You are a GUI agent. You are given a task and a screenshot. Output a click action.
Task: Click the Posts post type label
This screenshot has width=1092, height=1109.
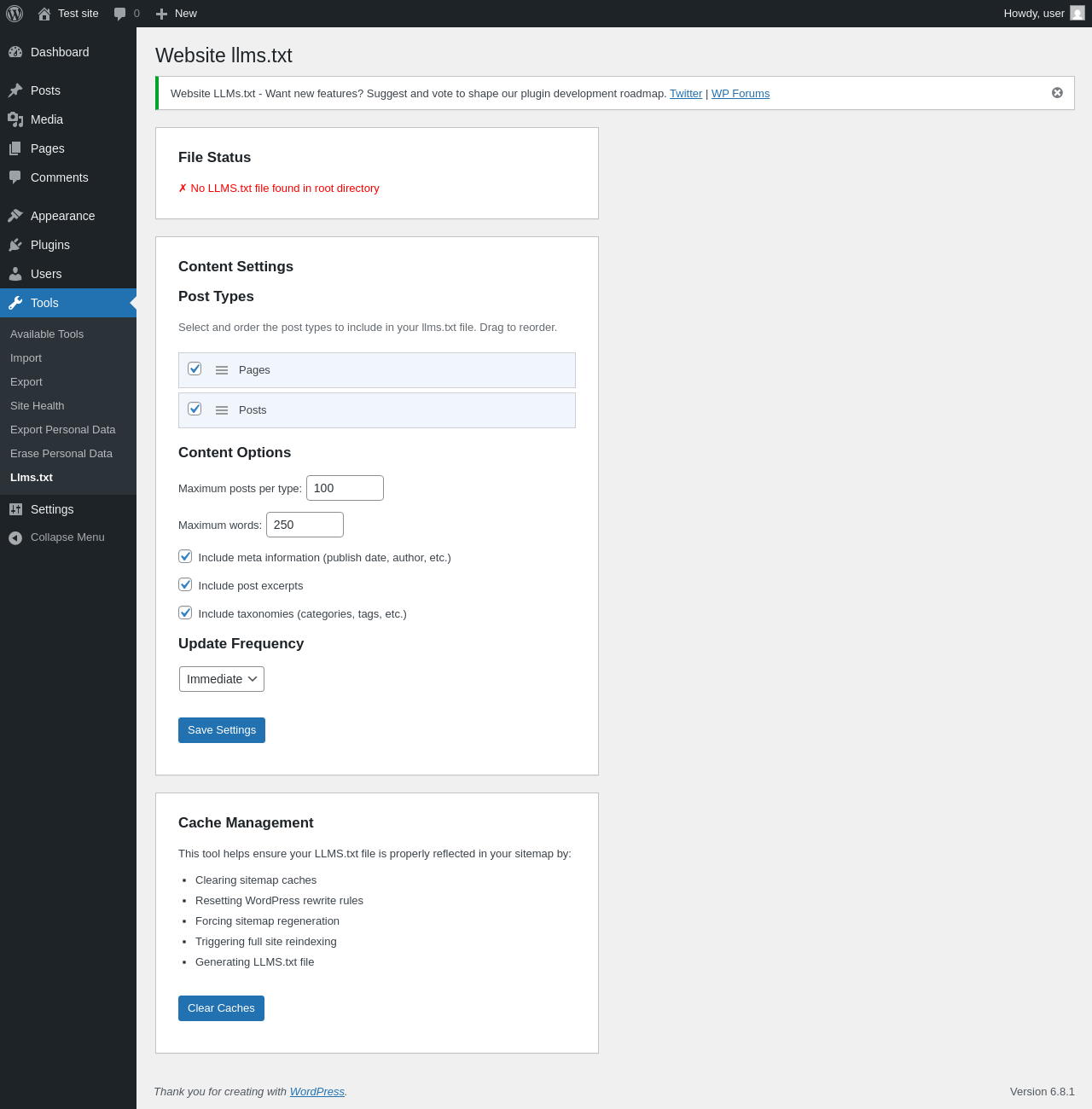[x=253, y=410]
